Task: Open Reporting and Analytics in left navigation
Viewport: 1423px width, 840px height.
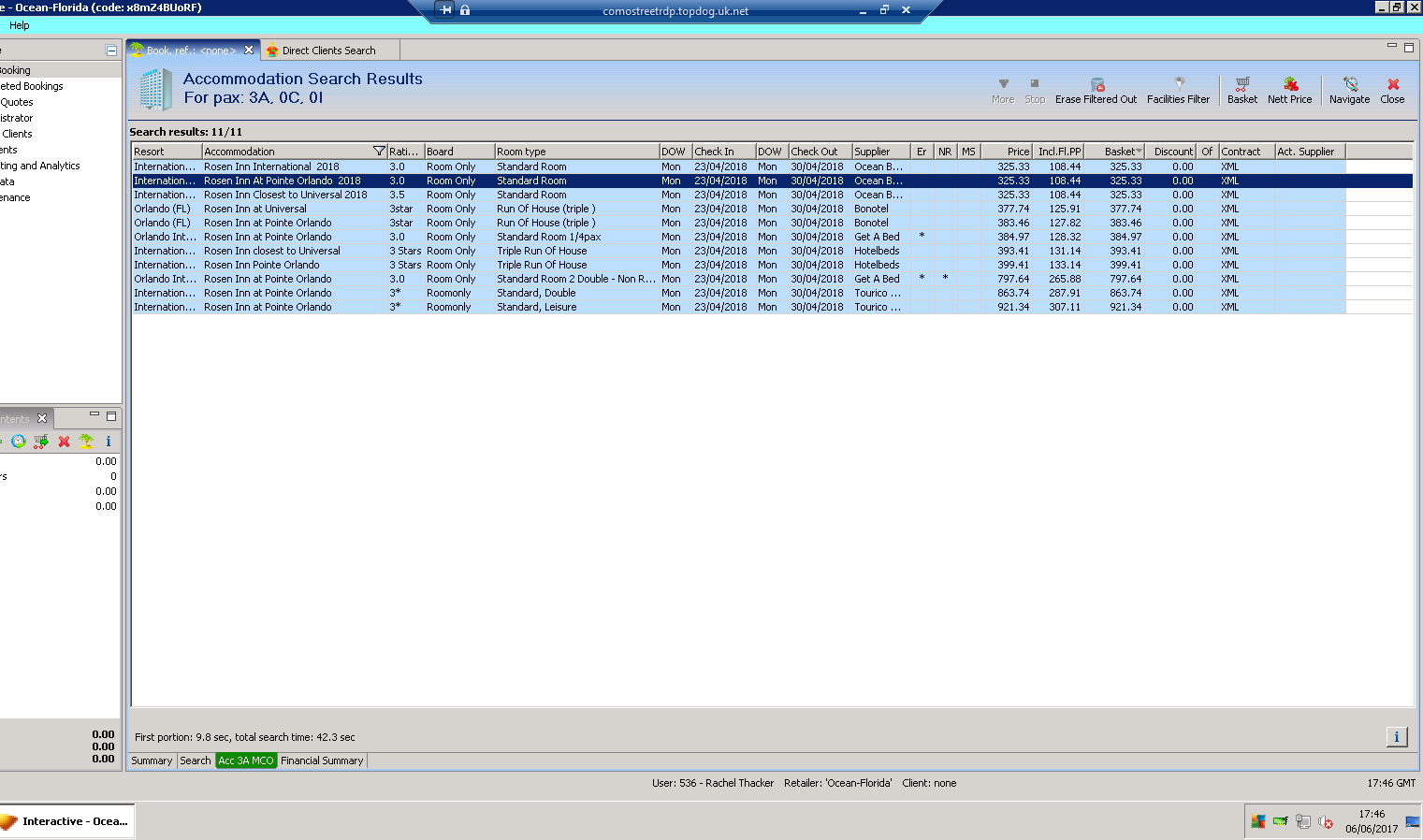Action: 40,166
